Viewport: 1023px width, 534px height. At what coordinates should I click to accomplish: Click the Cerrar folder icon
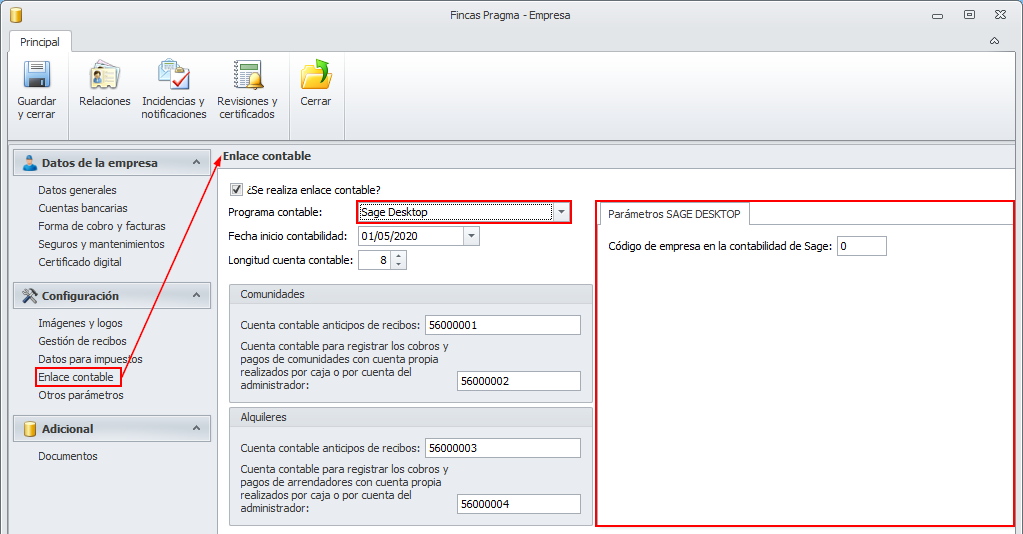tap(316, 74)
